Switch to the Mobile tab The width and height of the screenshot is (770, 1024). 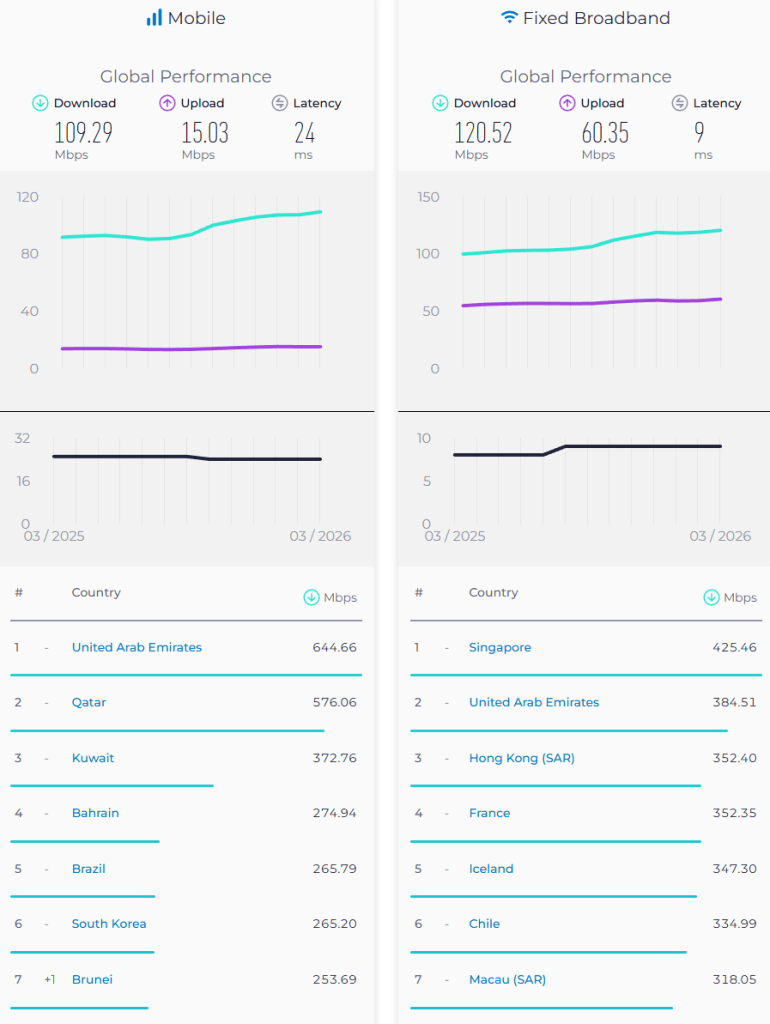coord(185,17)
